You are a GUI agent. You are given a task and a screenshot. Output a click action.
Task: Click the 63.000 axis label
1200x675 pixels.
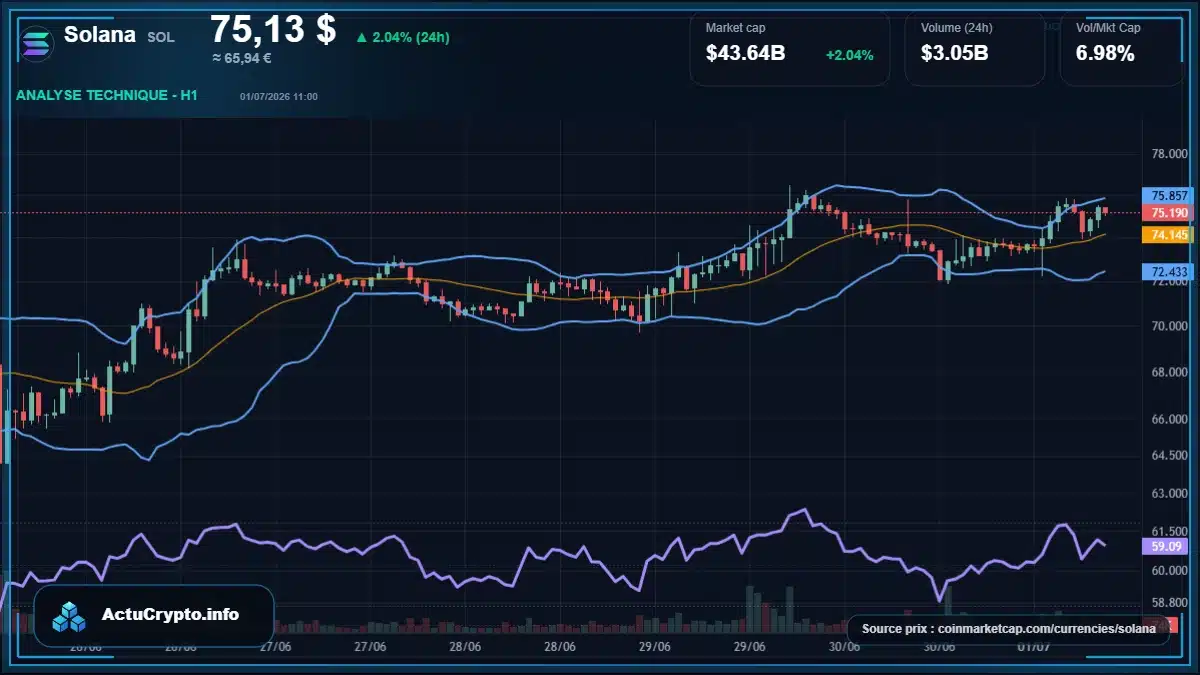tap(1170, 493)
